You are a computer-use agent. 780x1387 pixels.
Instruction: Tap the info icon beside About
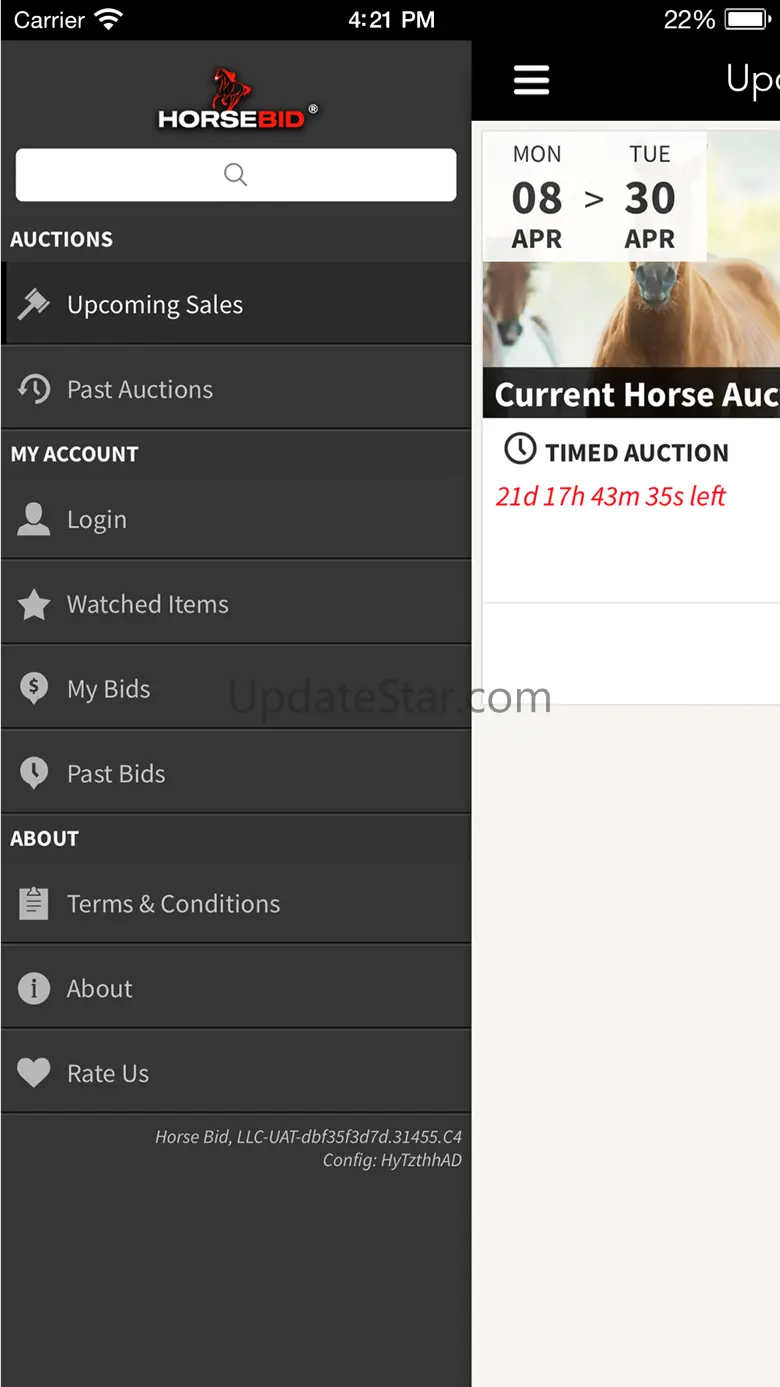pyautogui.click(x=34, y=988)
